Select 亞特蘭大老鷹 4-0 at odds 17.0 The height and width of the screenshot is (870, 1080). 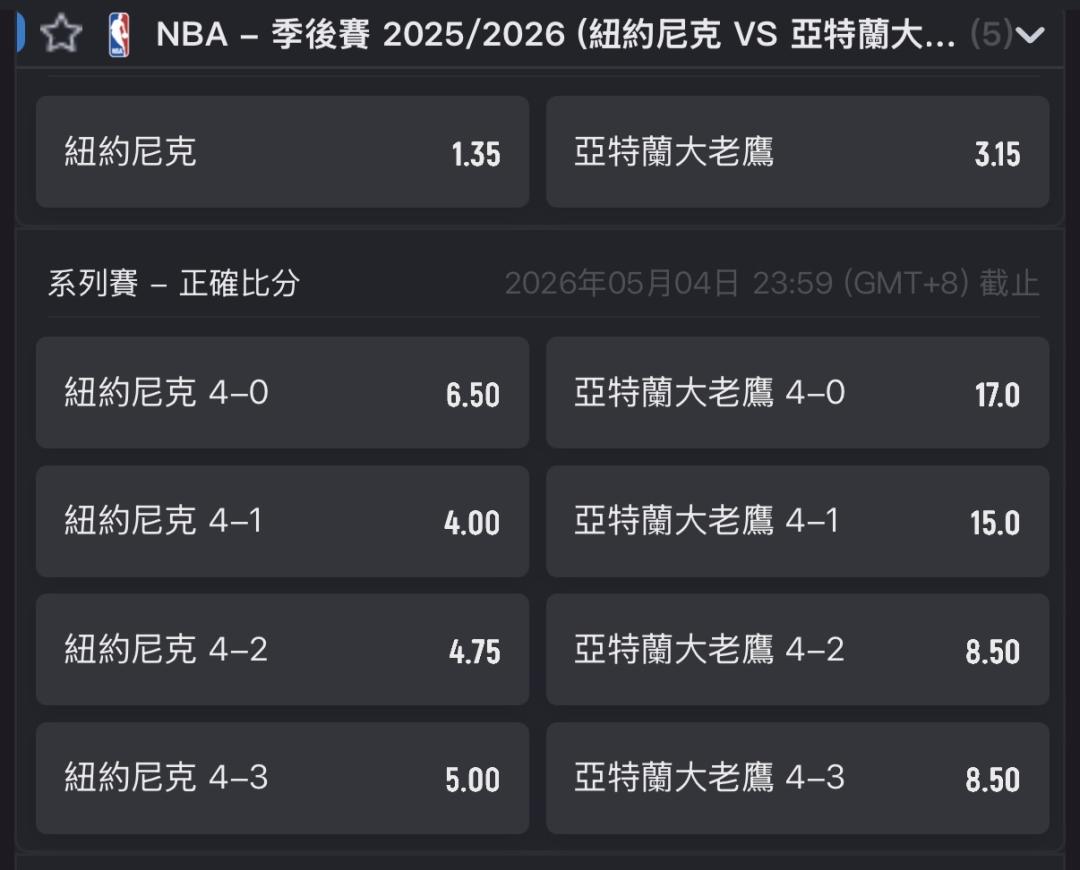pos(797,393)
